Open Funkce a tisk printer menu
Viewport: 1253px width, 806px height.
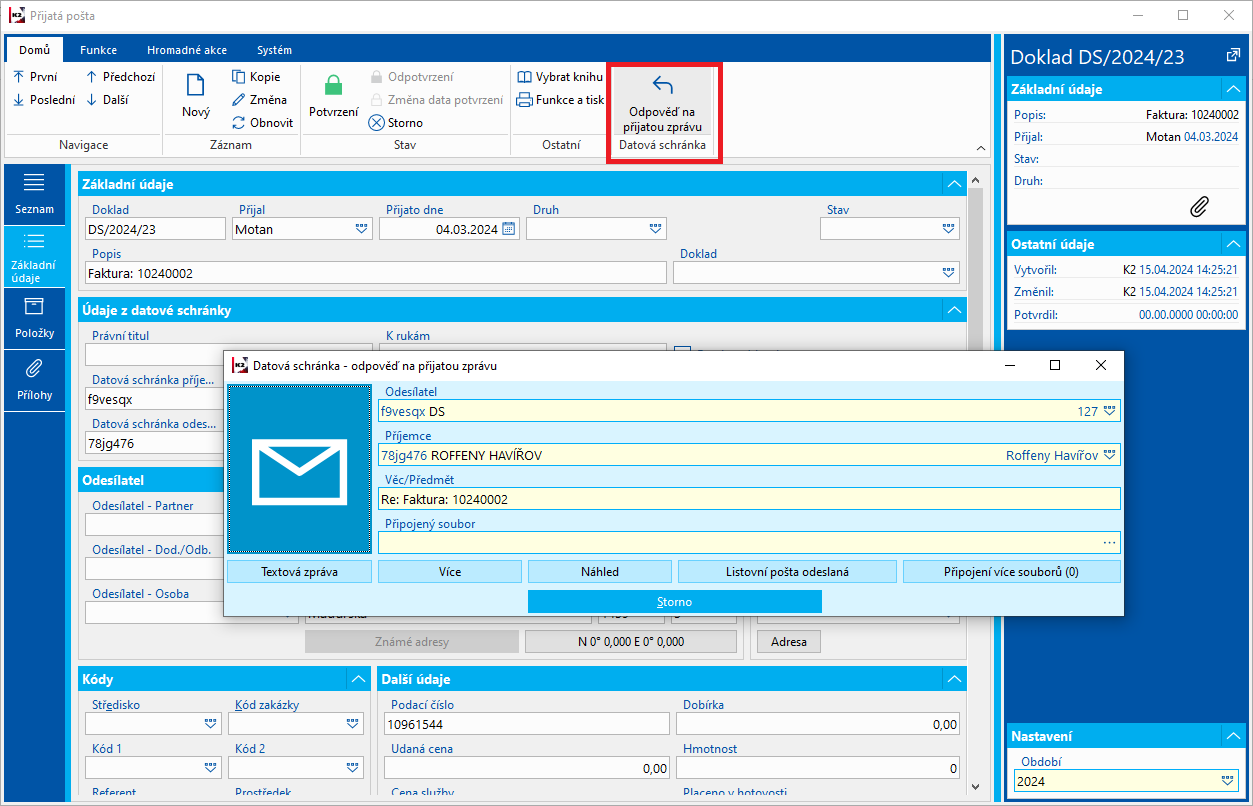[x=560, y=99]
